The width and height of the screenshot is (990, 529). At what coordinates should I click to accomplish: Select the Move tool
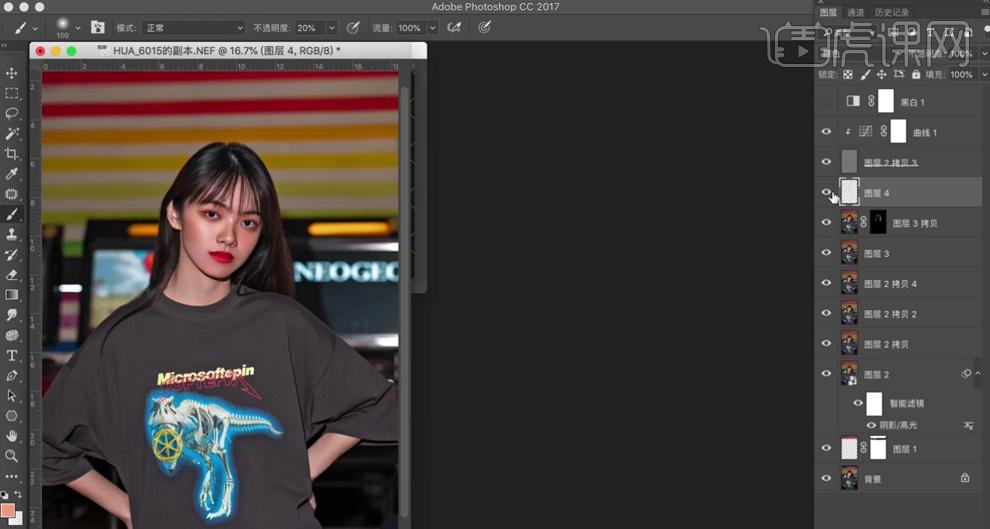tap(11, 73)
